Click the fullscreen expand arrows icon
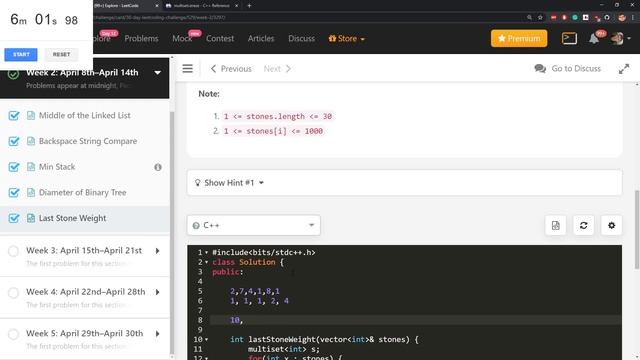Image resolution: width=640 pixels, height=360 pixels. tap(624, 69)
